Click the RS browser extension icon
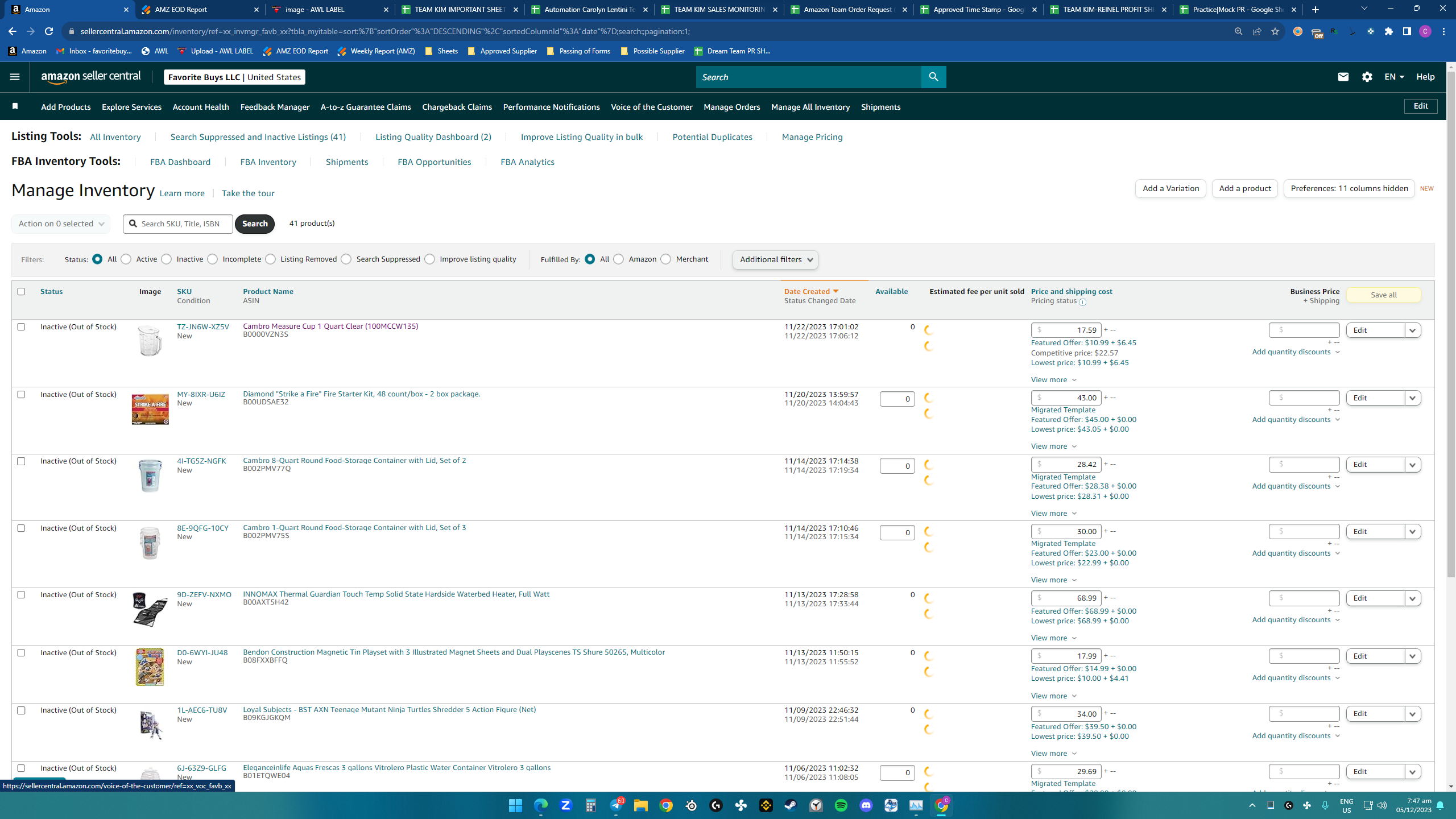The height and width of the screenshot is (819, 1456). (1334, 31)
